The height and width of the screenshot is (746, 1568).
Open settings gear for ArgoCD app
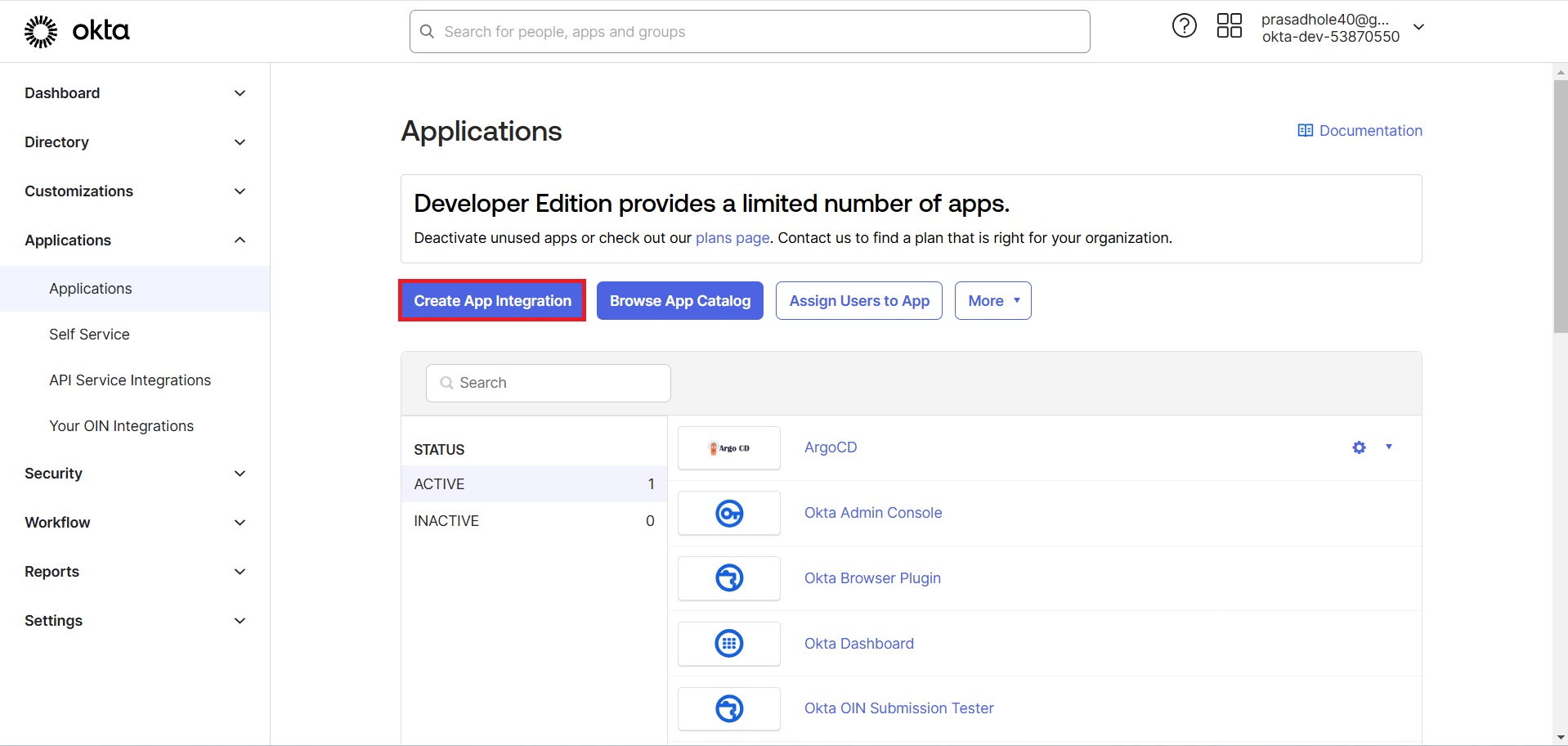[1358, 447]
